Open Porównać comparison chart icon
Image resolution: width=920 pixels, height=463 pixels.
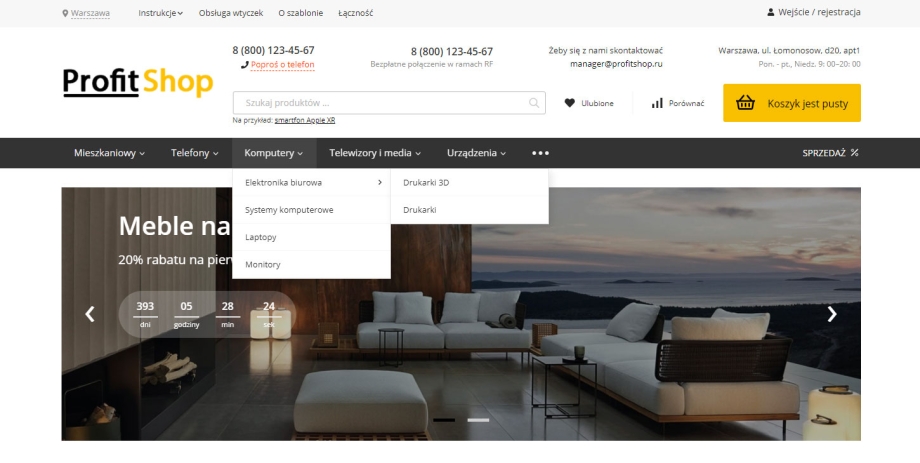click(x=657, y=103)
